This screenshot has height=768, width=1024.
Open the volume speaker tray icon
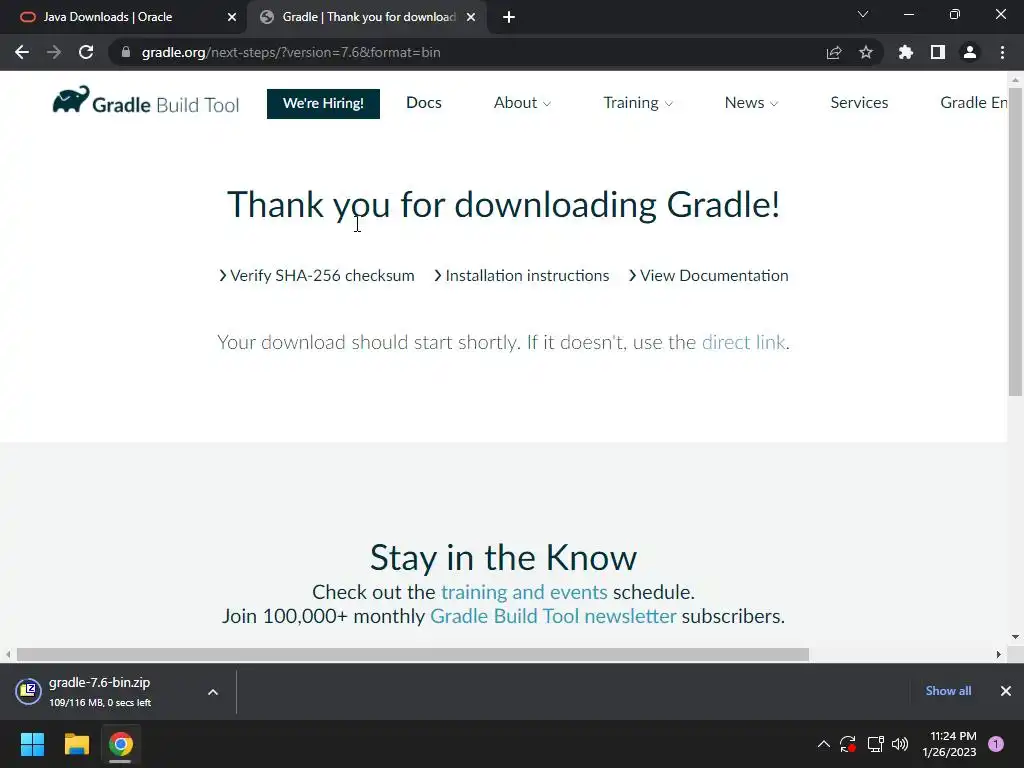pyautogui.click(x=900, y=744)
